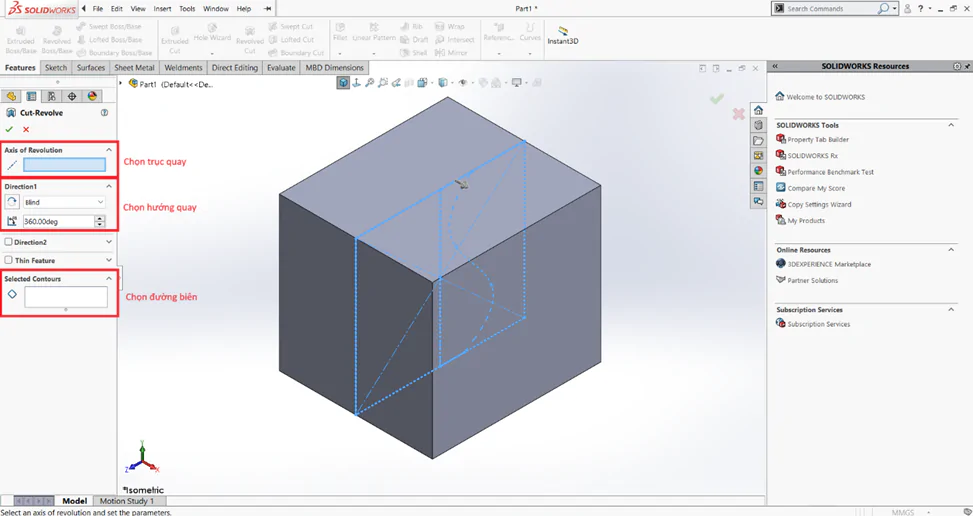This screenshot has height=516, width=973.
Task: Open the Custom Properties tab in task pane
Action: pyautogui.click(x=758, y=186)
